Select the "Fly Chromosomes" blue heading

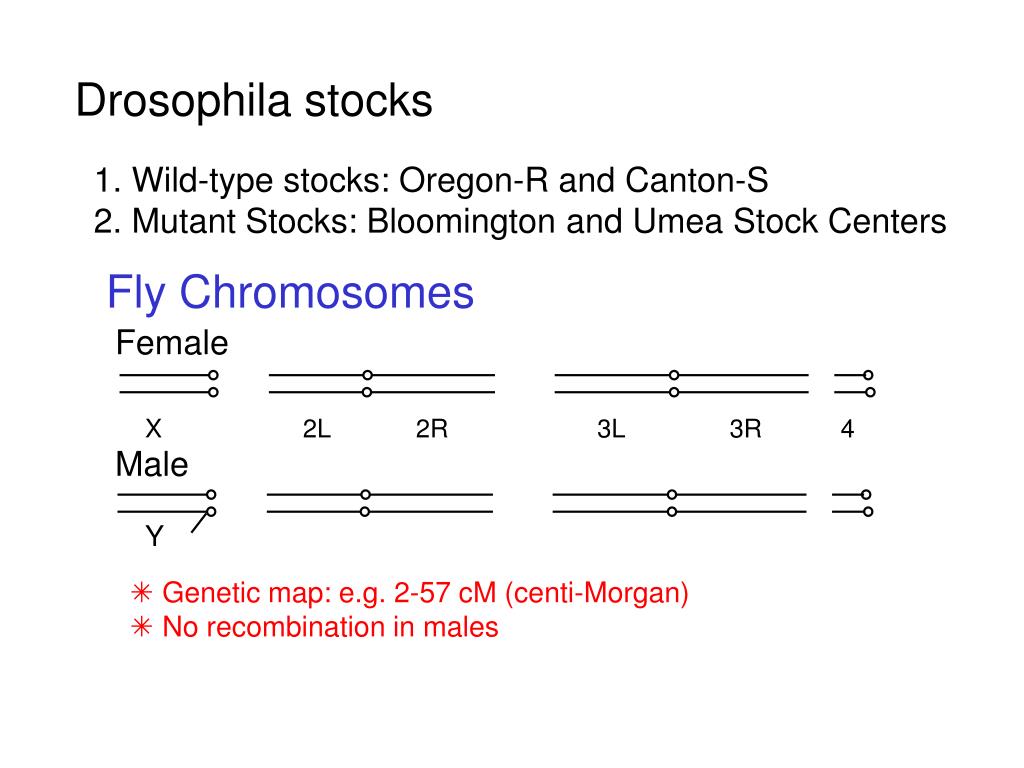pyautogui.click(x=290, y=293)
